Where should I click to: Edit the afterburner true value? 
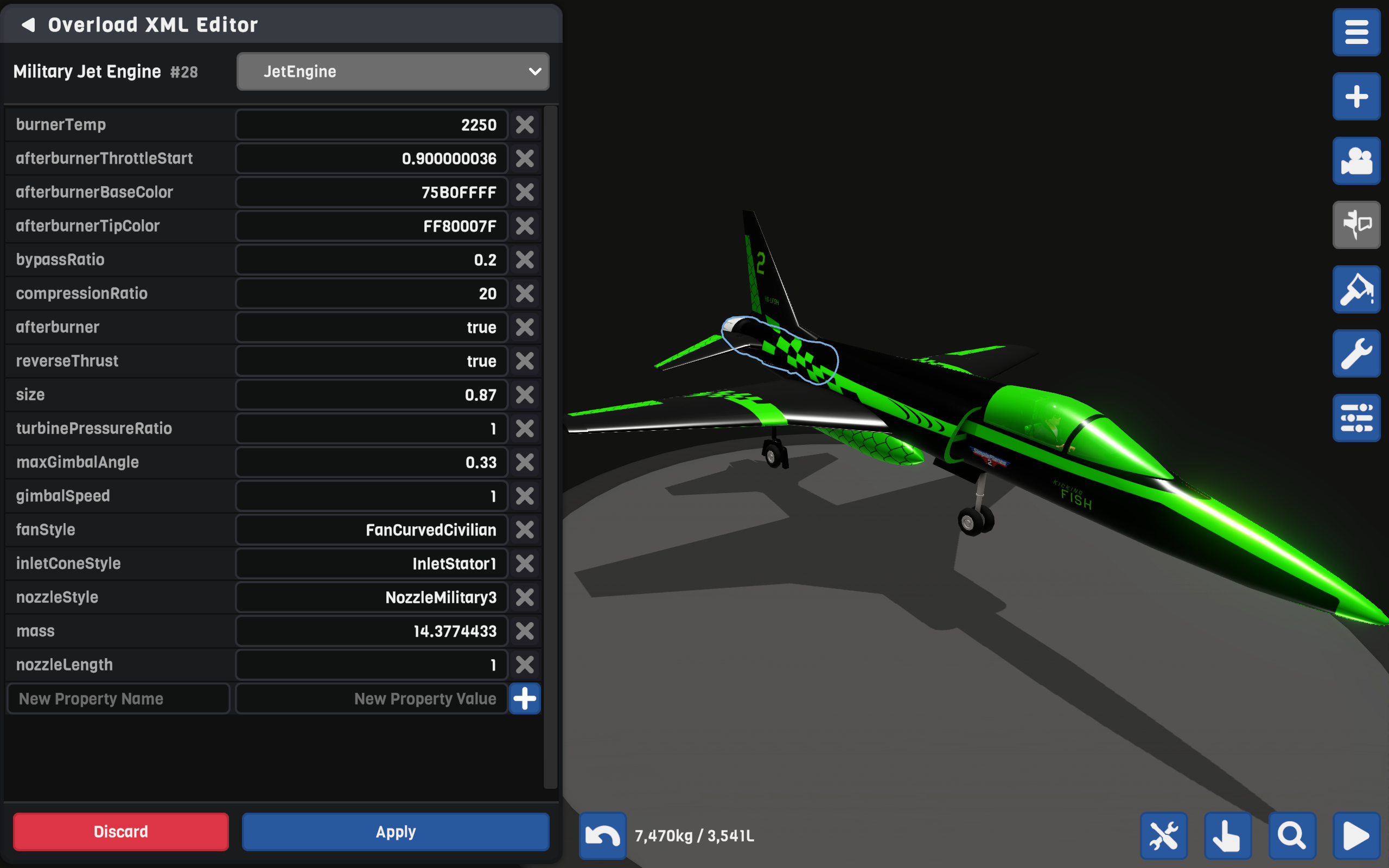371,327
